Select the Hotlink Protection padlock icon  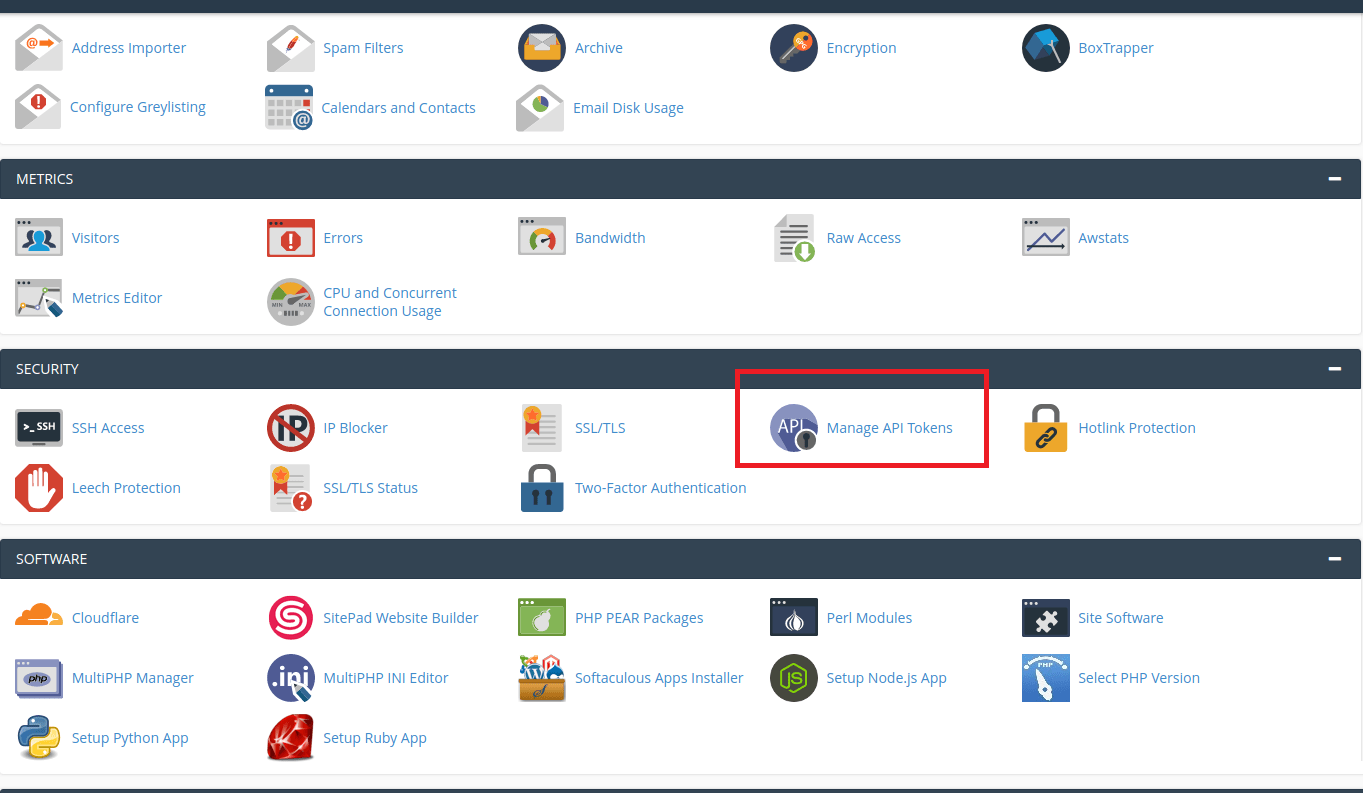pyautogui.click(x=1046, y=428)
